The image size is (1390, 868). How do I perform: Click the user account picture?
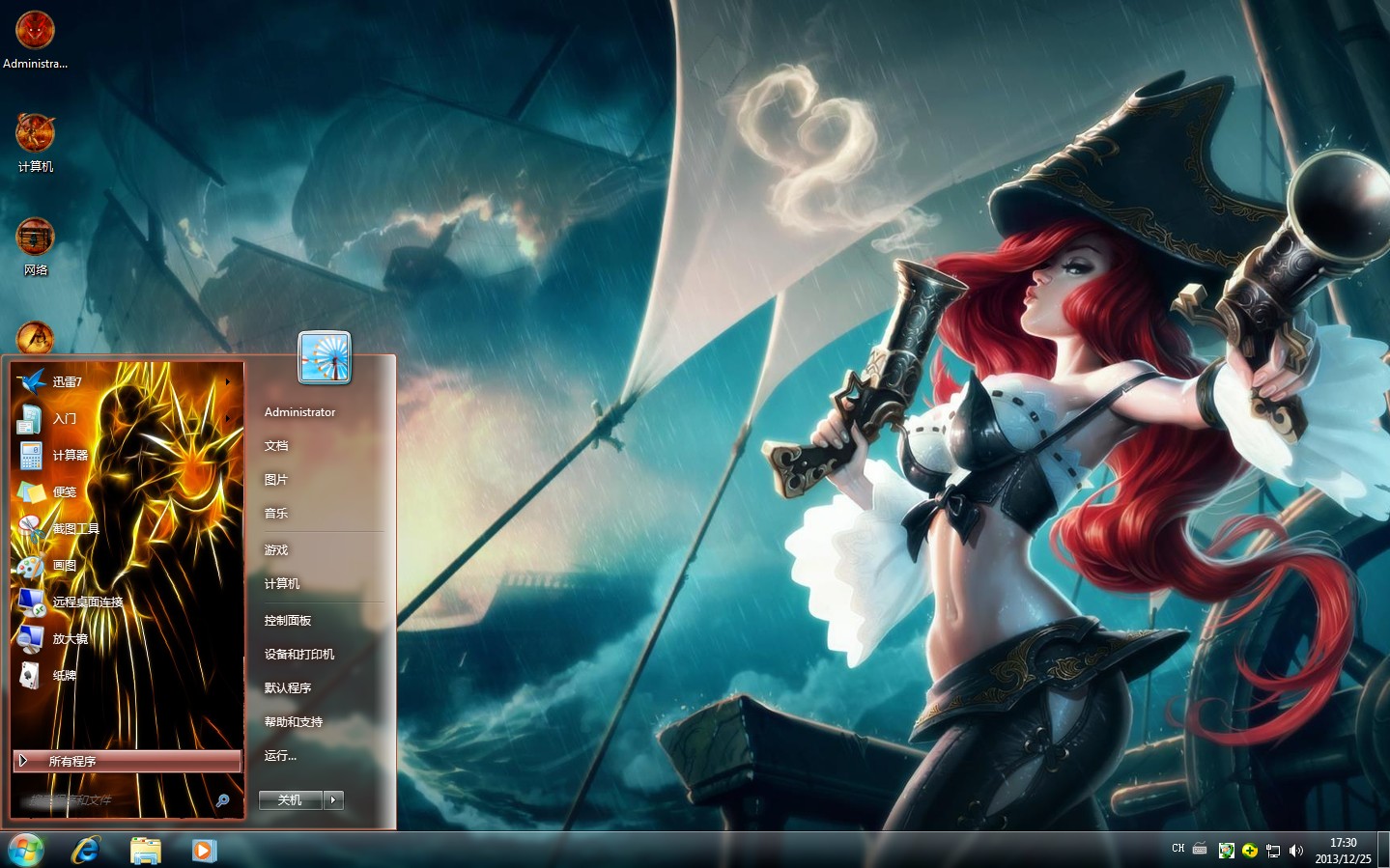click(325, 357)
